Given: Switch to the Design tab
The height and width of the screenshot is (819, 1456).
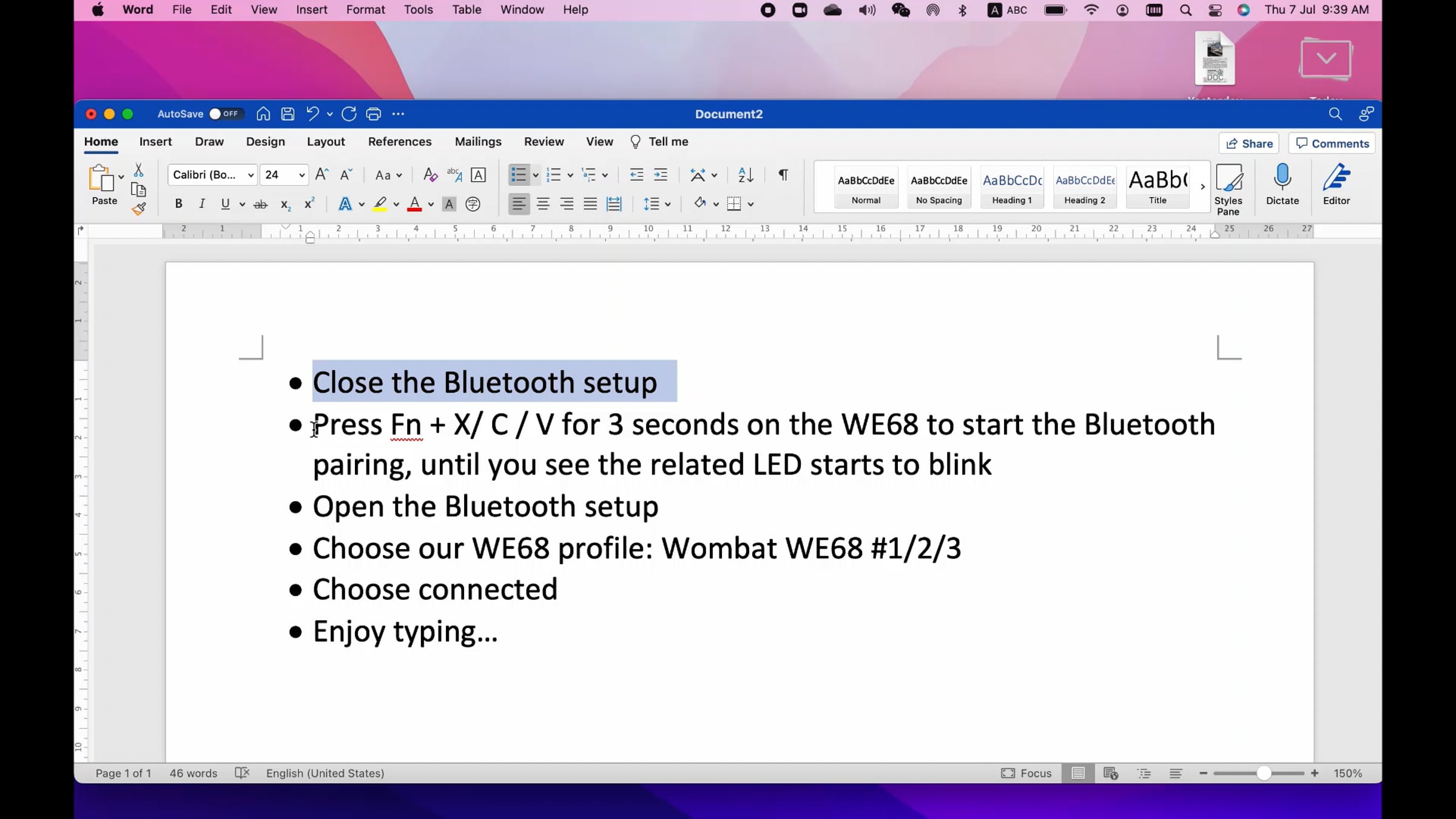Looking at the screenshot, I should coord(265,141).
